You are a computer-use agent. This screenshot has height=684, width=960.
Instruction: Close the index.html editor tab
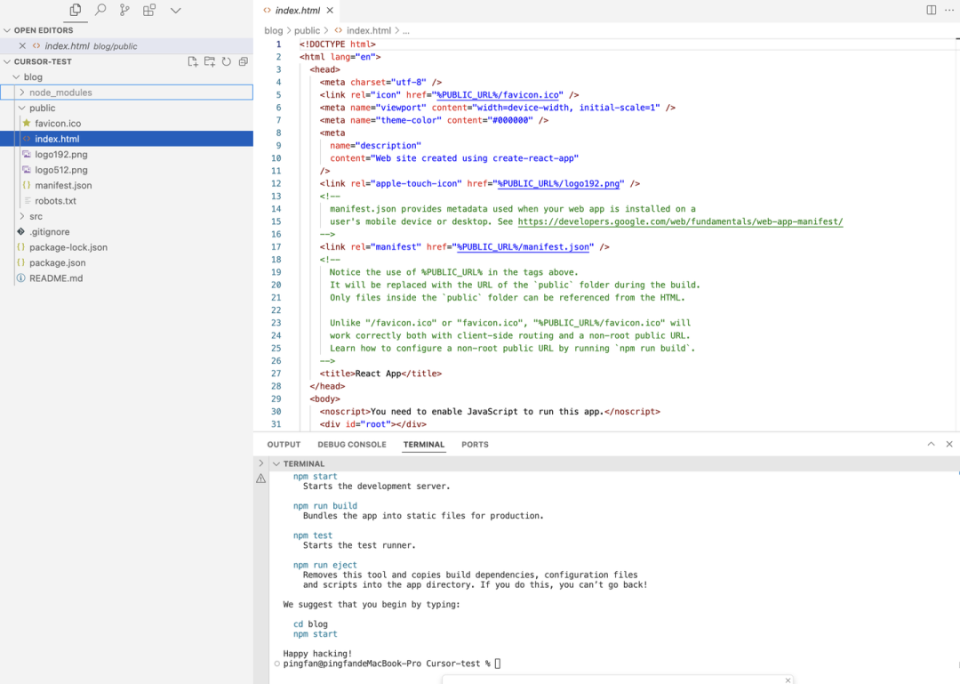(x=329, y=10)
